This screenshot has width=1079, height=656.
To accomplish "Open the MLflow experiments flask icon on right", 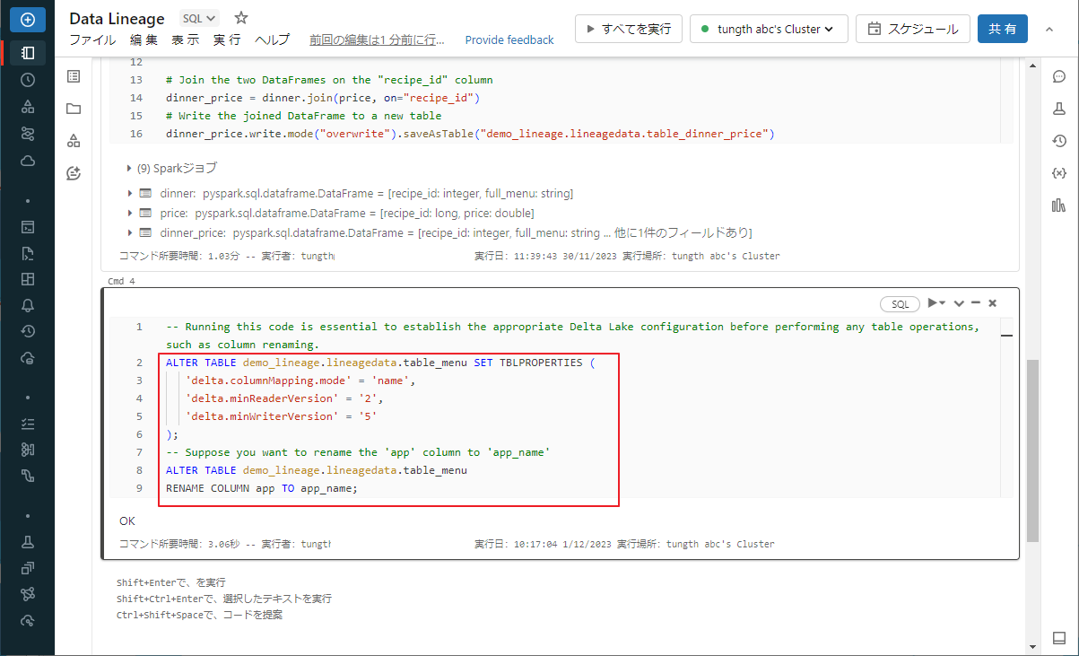I will 1059,109.
